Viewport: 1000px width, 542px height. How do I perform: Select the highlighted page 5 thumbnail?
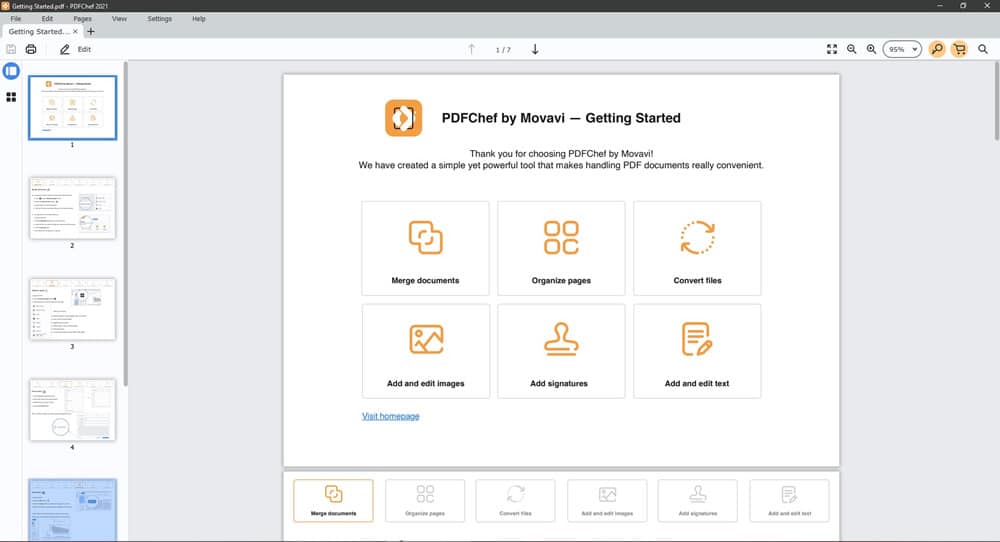(72, 509)
